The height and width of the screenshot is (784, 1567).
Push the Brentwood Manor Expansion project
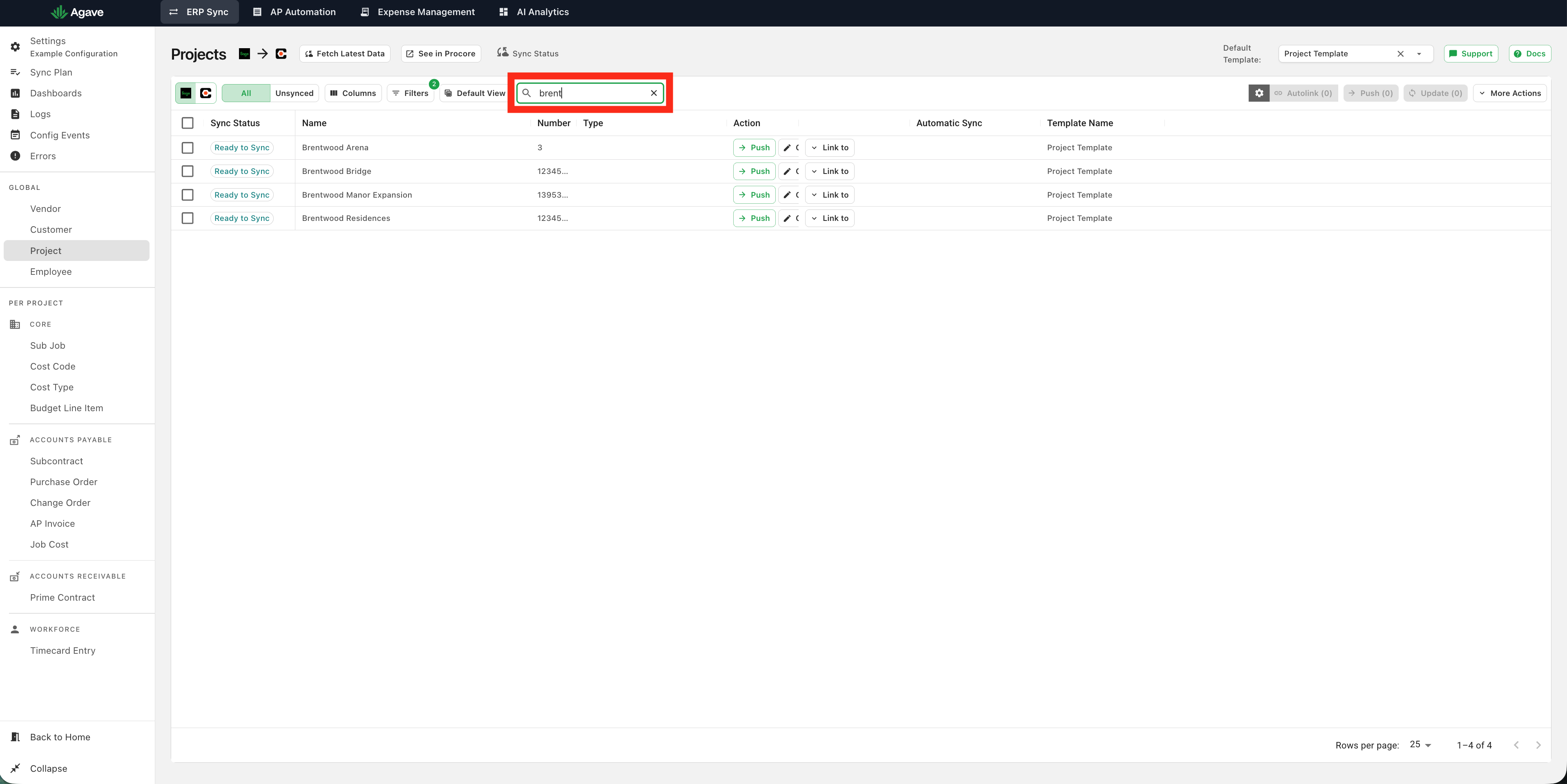(x=754, y=195)
